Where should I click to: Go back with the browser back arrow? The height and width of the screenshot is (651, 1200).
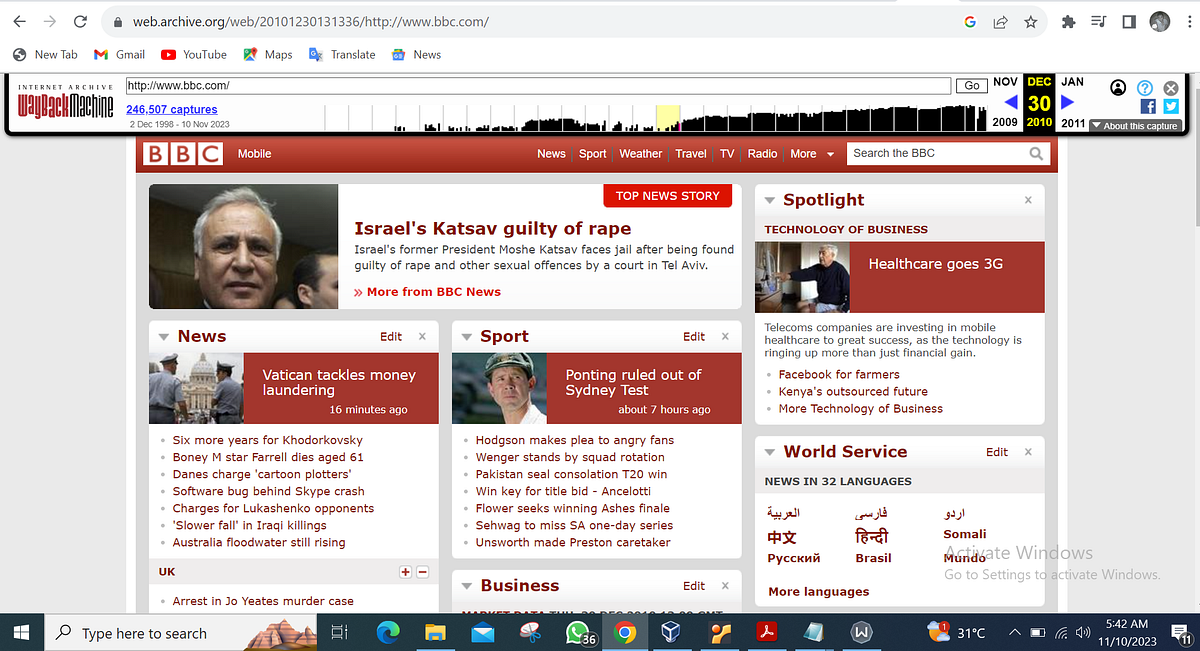tap(19, 22)
